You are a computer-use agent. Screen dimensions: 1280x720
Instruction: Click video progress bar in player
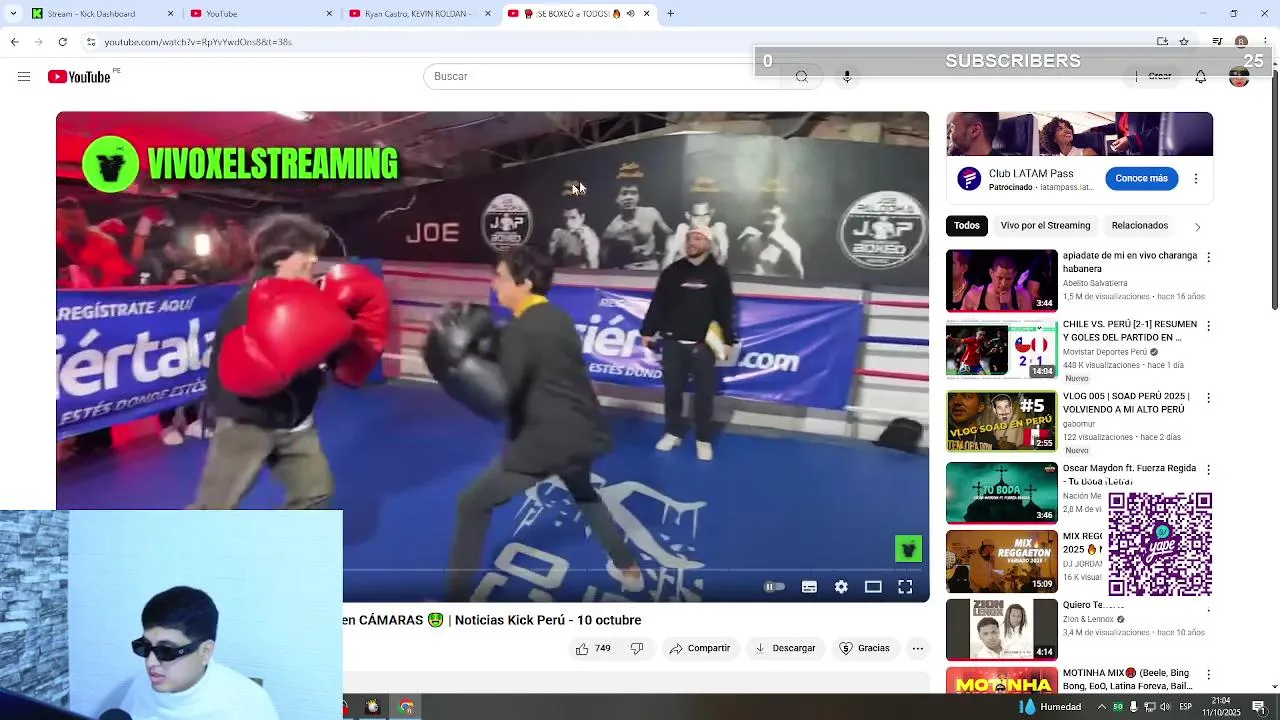492,570
